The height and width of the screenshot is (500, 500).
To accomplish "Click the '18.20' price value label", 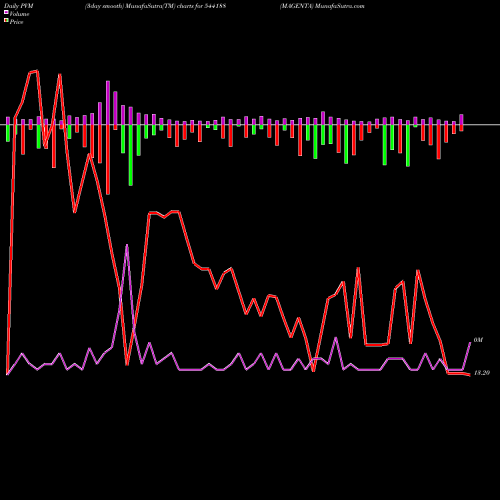I will click(482, 373).
